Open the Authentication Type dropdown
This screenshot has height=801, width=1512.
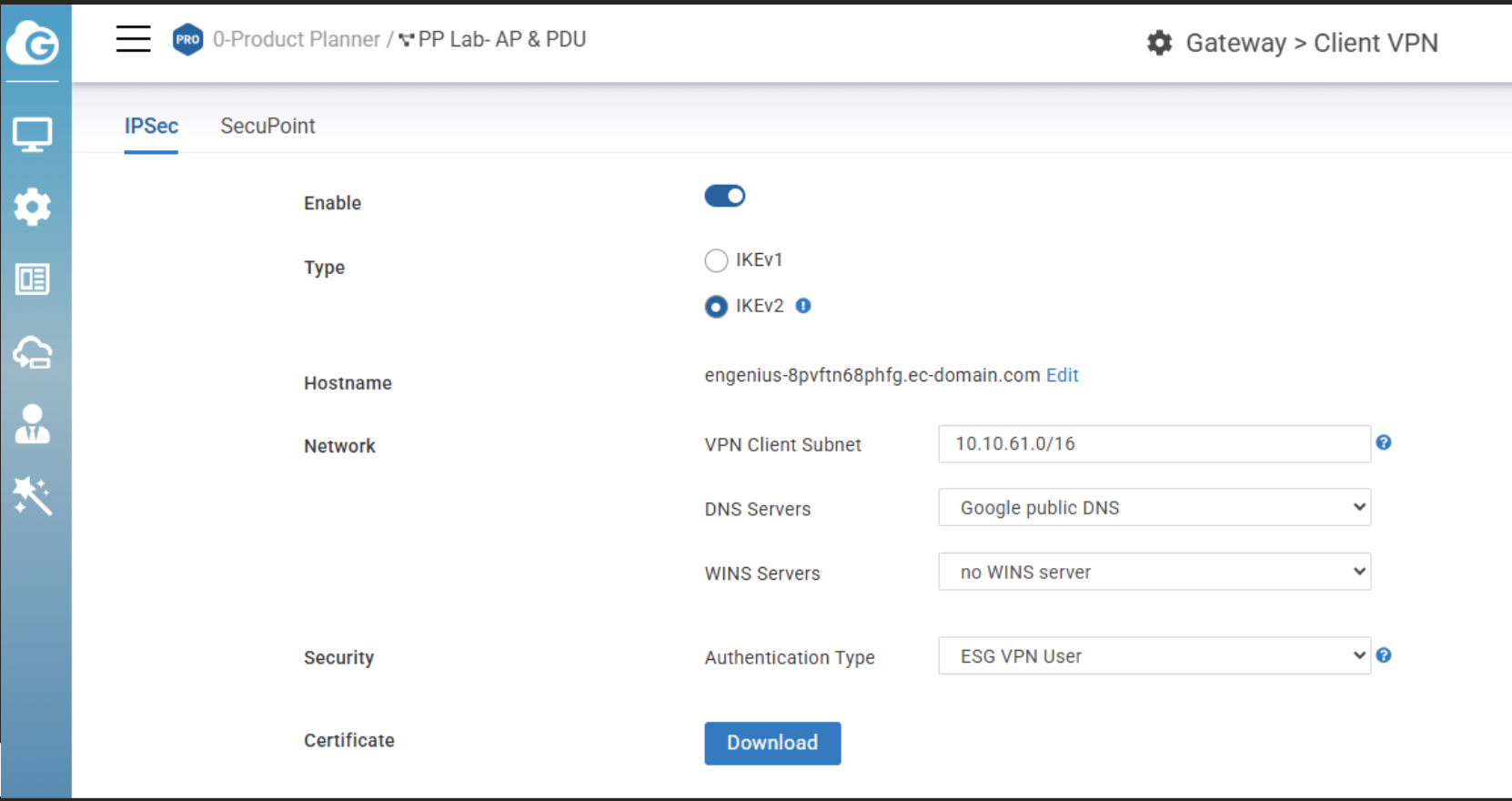pos(1154,656)
